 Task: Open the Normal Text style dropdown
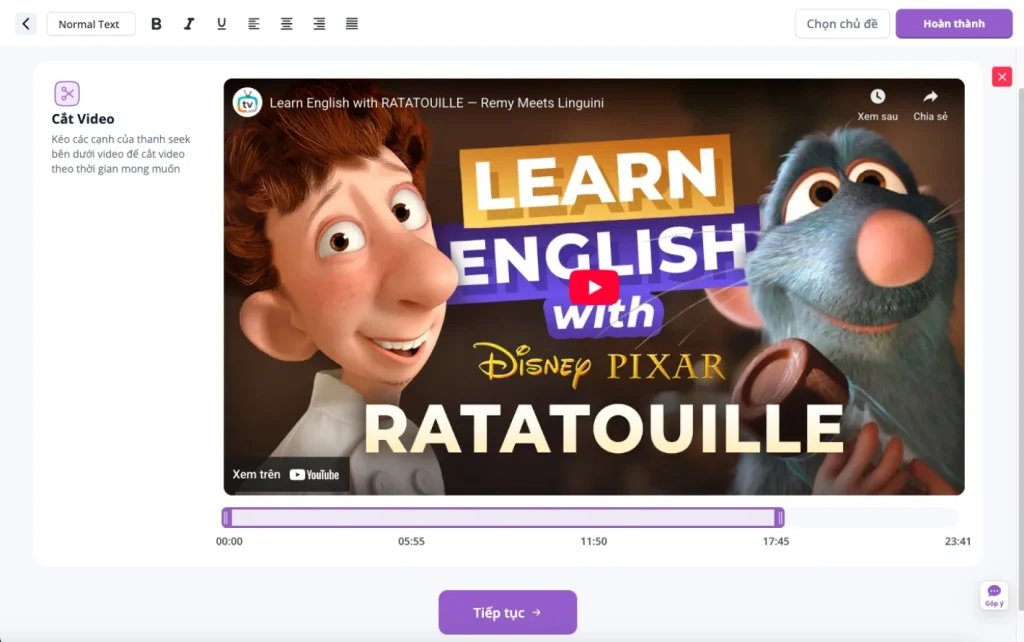pos(90,23)
